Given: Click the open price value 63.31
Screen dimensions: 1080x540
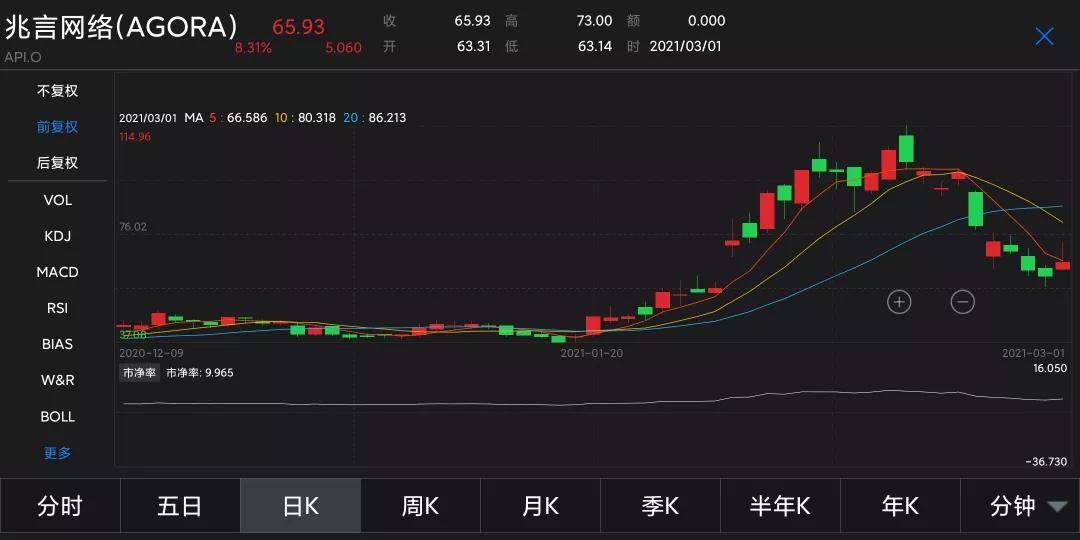Looking at the screenshot, I should pyautogui.click(x=473, y=47).
